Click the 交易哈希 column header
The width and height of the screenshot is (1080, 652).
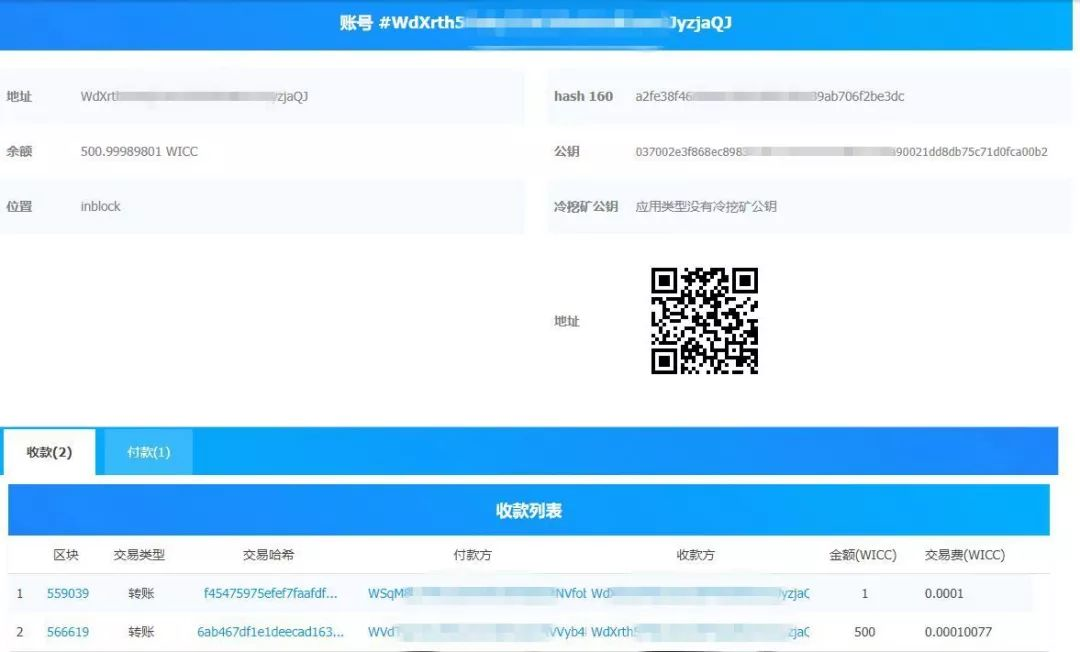[269, 555]
